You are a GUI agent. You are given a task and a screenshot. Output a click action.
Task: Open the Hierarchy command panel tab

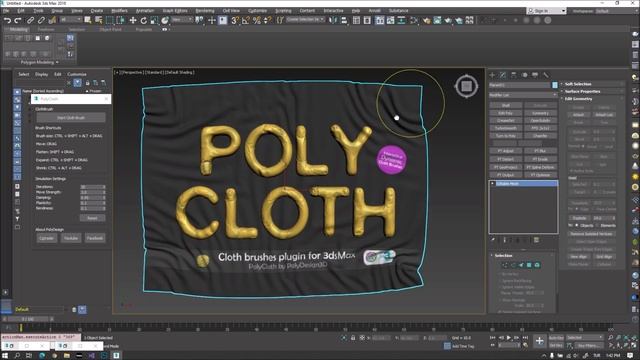tap(513, 75)
